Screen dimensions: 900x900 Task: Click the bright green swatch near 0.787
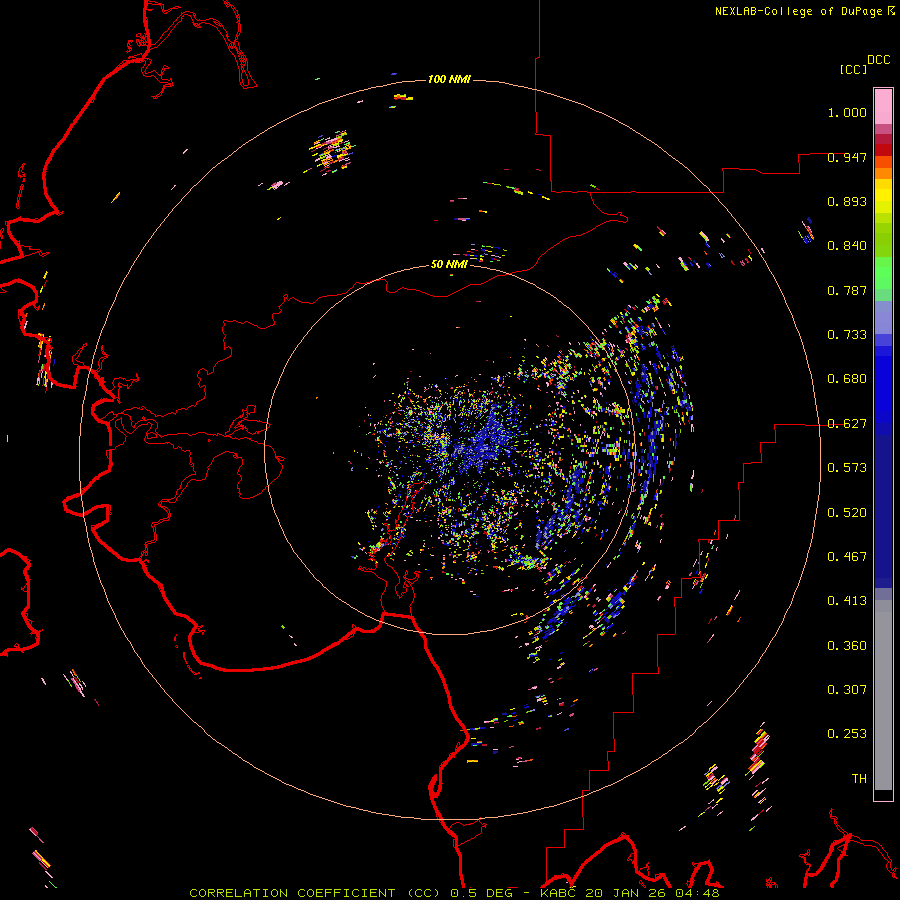883,273
